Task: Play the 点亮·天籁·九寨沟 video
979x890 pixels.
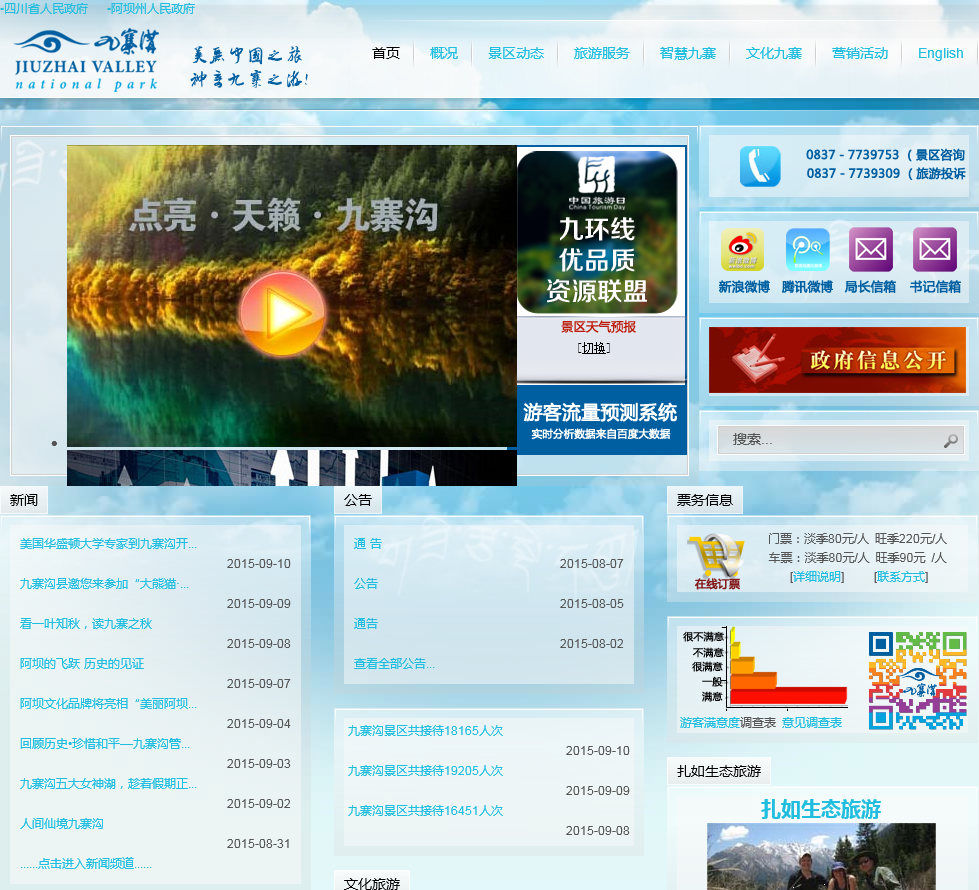Action: click(x=282, y=313)
